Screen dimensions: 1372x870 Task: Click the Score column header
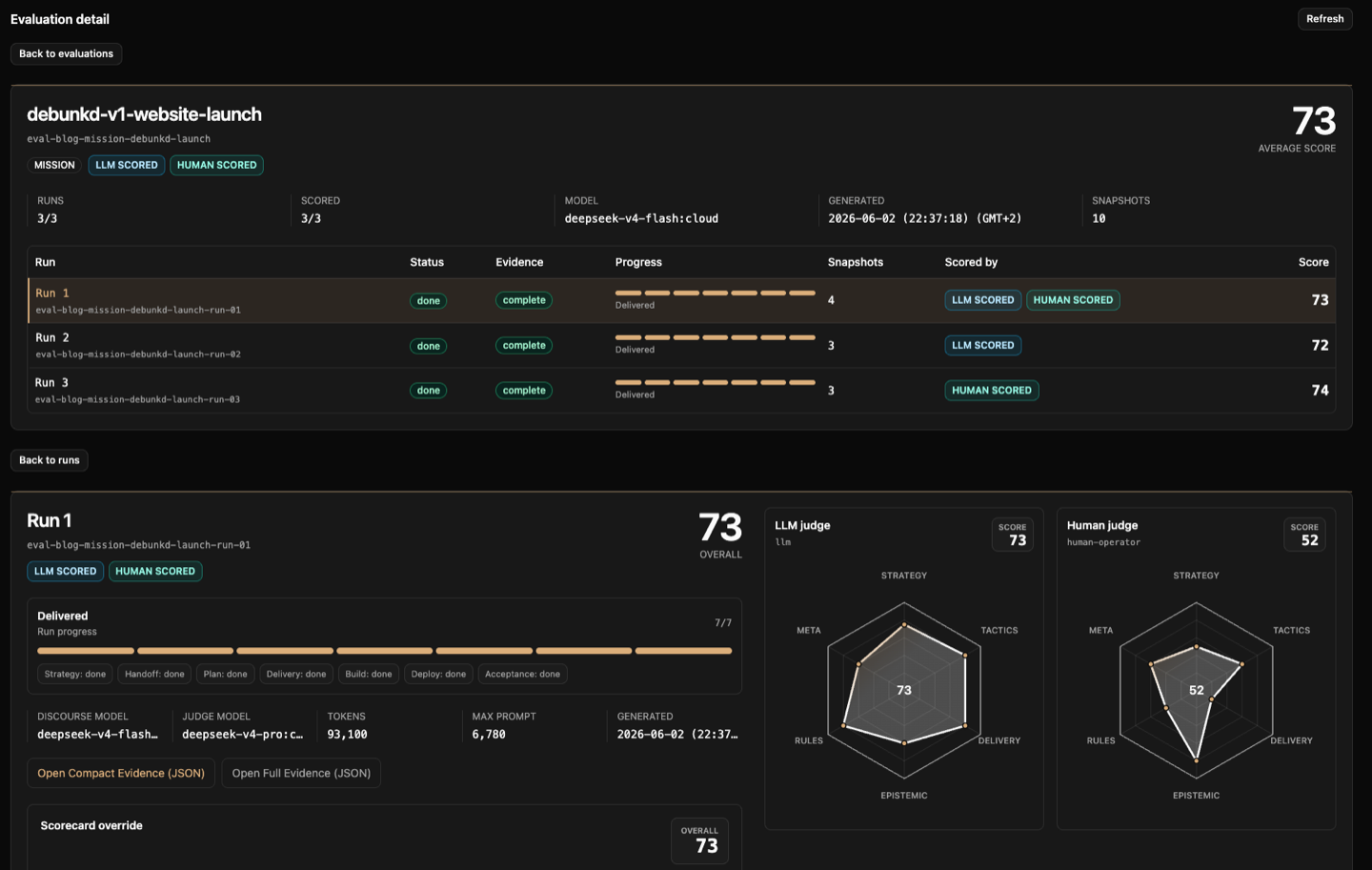(1313, 262)
